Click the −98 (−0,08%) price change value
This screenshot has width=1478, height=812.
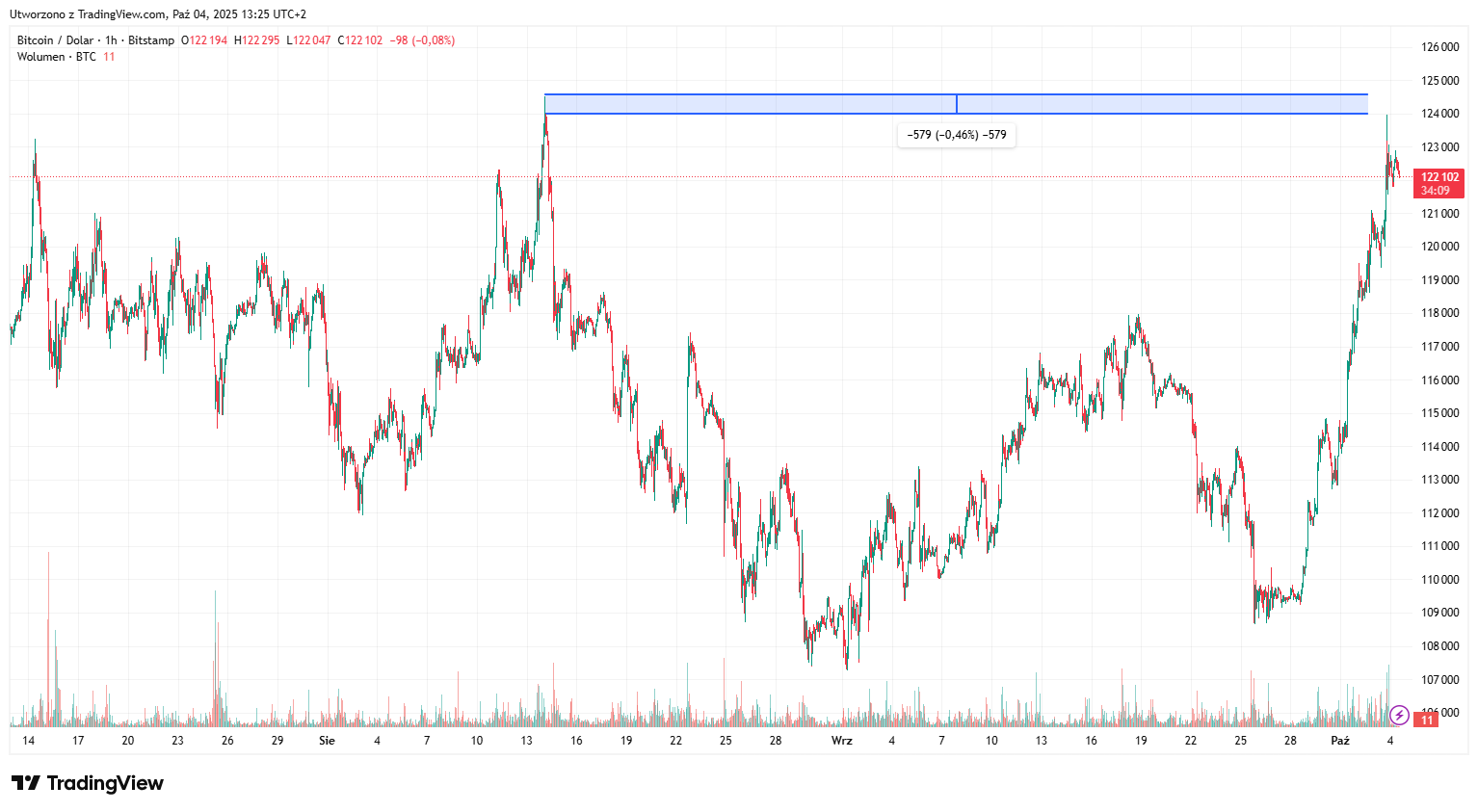(422, 40)
